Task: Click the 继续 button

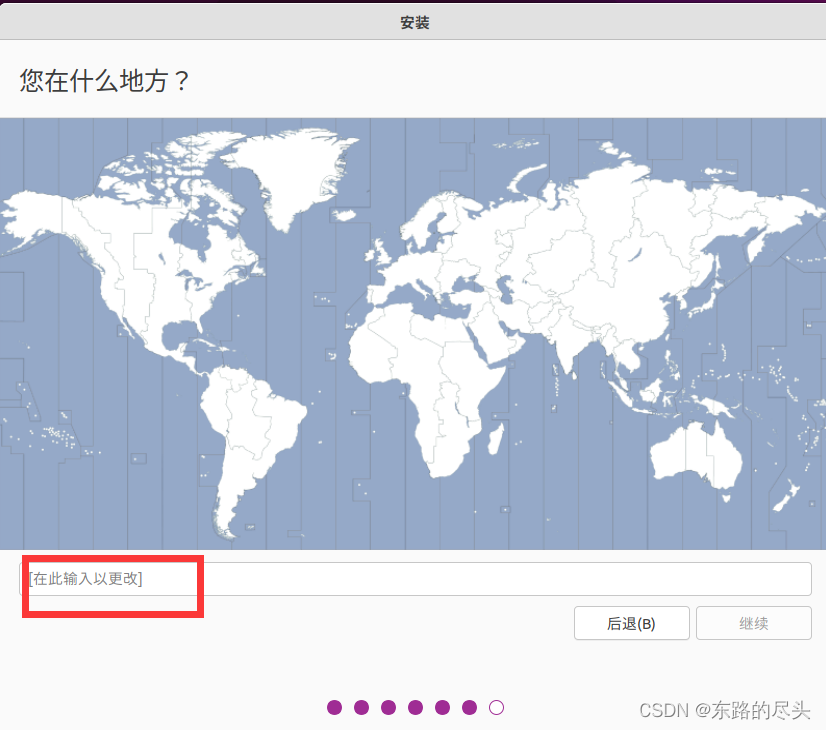Action: (753, 623)
